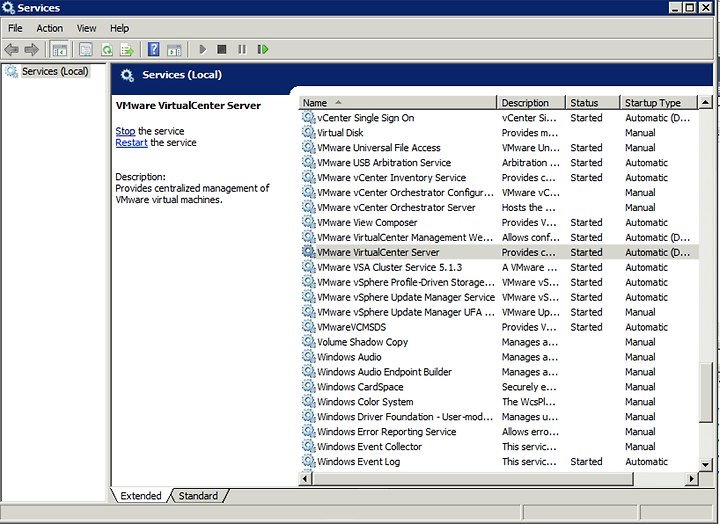Click gear icon beside VMware View Composer
Viewport: 720px width, 524px height.
coord(309,222)
